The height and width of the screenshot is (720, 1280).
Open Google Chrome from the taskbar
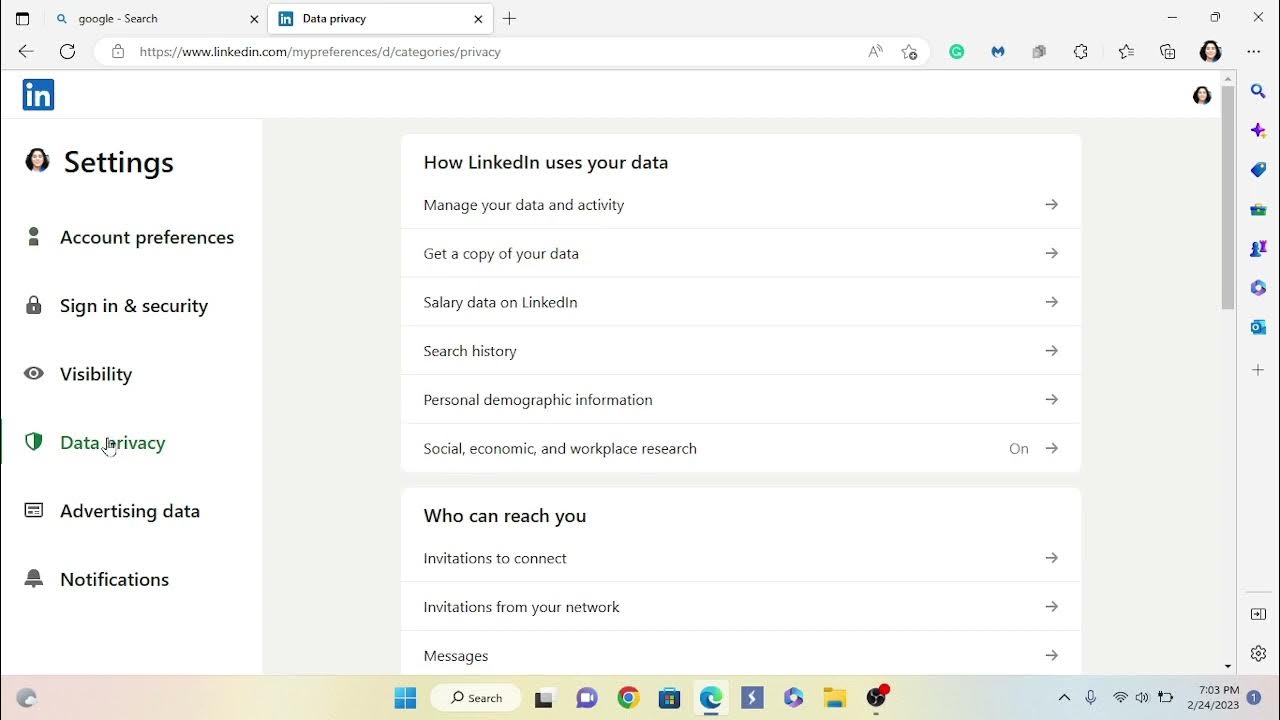coord(628,698)
